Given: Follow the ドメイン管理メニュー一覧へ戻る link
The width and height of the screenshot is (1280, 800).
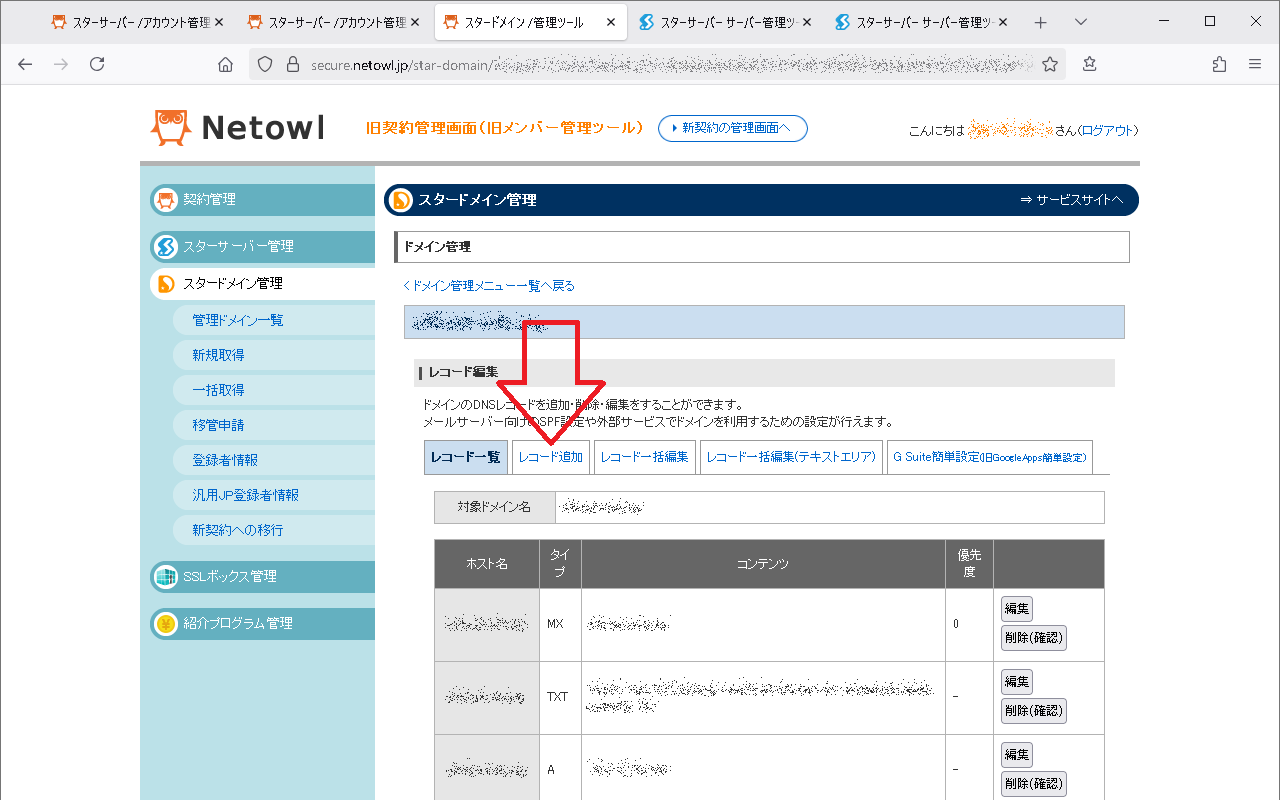Looking at the screenshot, I should [490, 286].
